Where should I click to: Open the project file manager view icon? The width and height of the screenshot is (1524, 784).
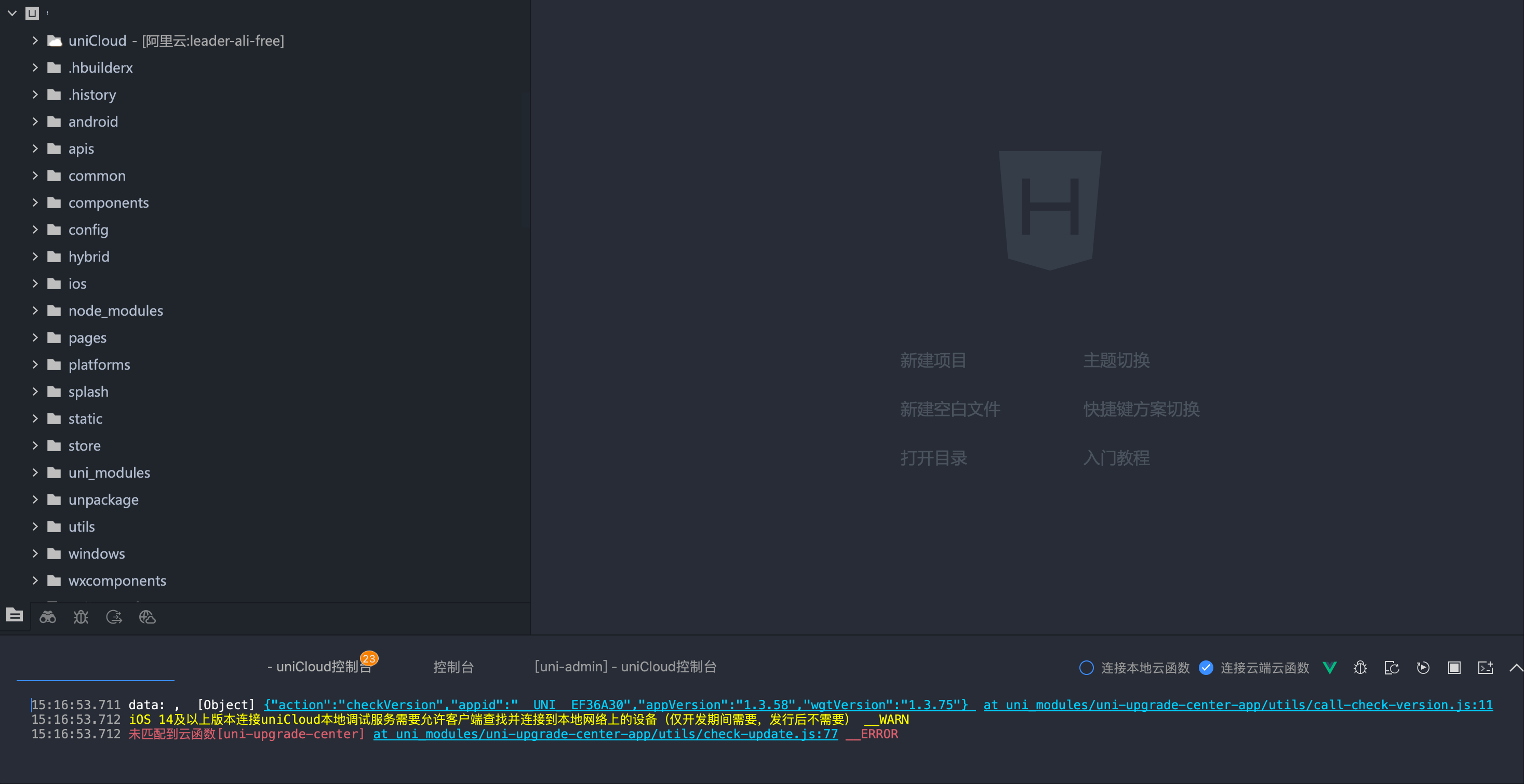tap(15, 615)
